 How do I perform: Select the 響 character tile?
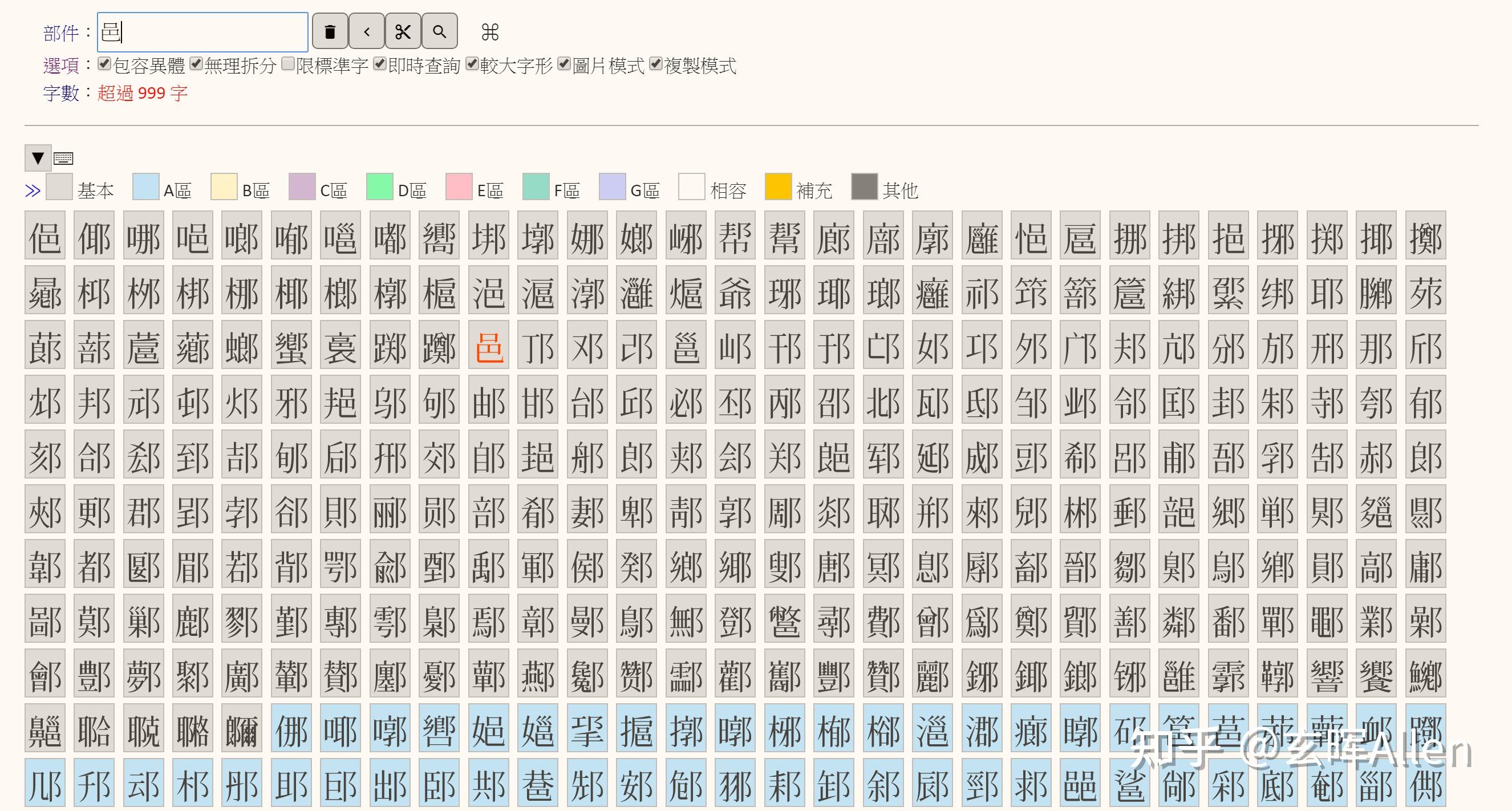pyautogui.click(x=1327, y=674)
